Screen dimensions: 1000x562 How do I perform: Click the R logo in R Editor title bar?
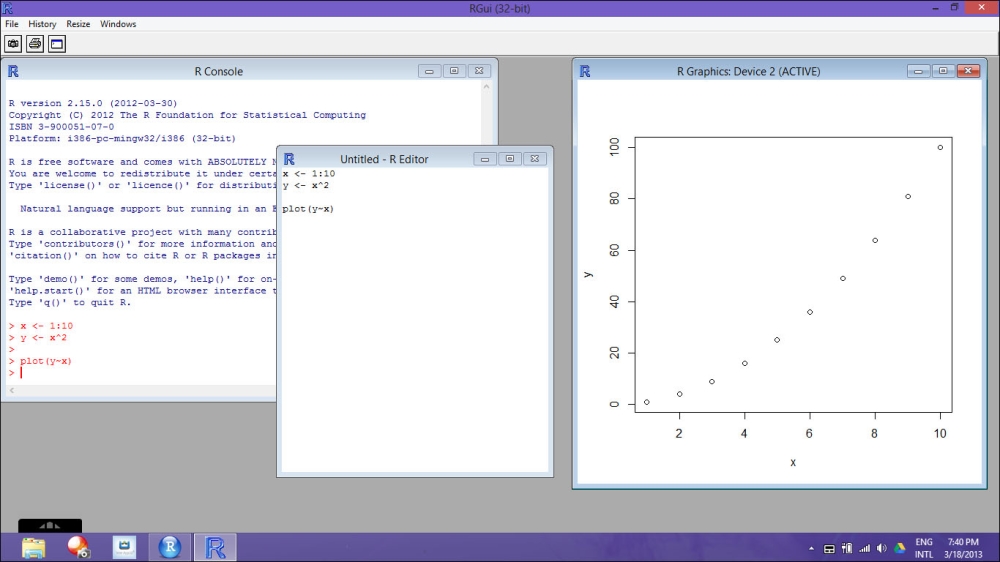coord(289,159)
